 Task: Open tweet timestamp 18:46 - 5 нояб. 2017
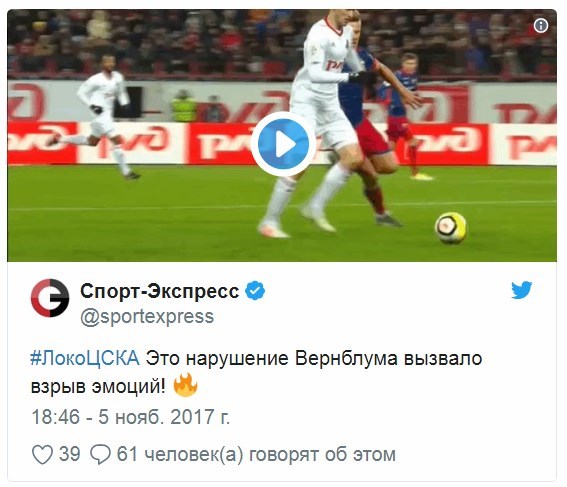[x=131, y=417]
